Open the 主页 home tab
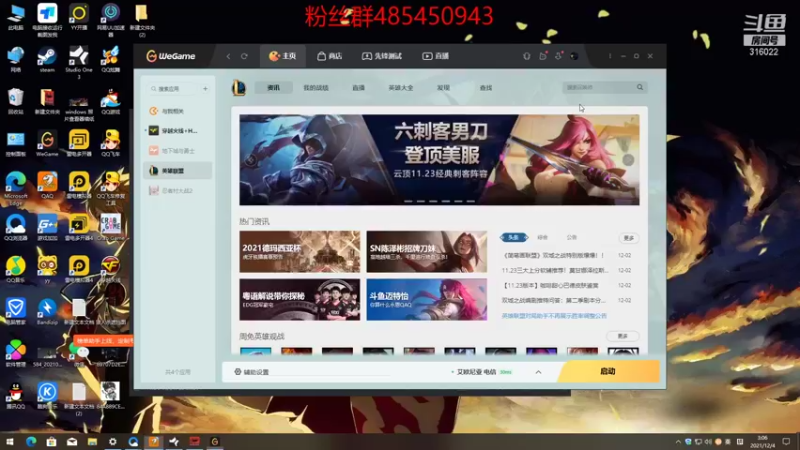The height and width of the screenshot is (450, 800). coord(283,56)
